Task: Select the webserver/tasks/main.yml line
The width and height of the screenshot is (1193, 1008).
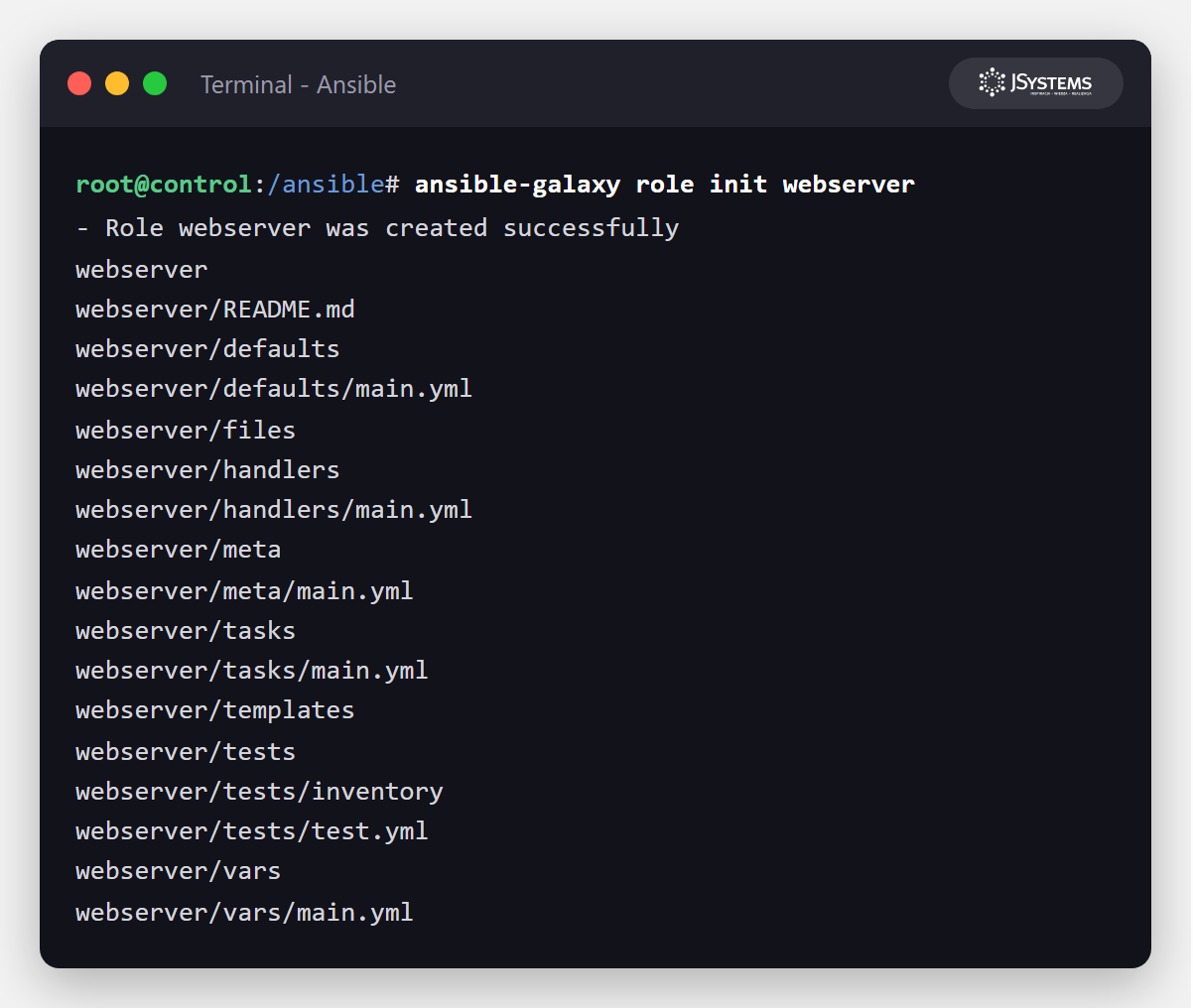Action: pos(252,671)
